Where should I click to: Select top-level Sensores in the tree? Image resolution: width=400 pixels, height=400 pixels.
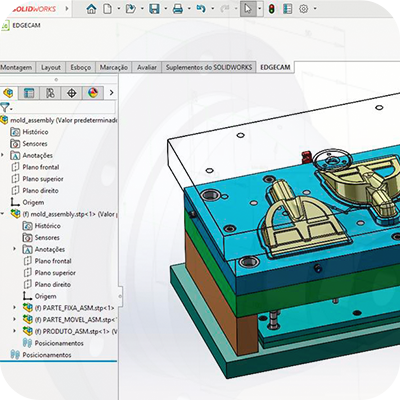tap(35, 144)
